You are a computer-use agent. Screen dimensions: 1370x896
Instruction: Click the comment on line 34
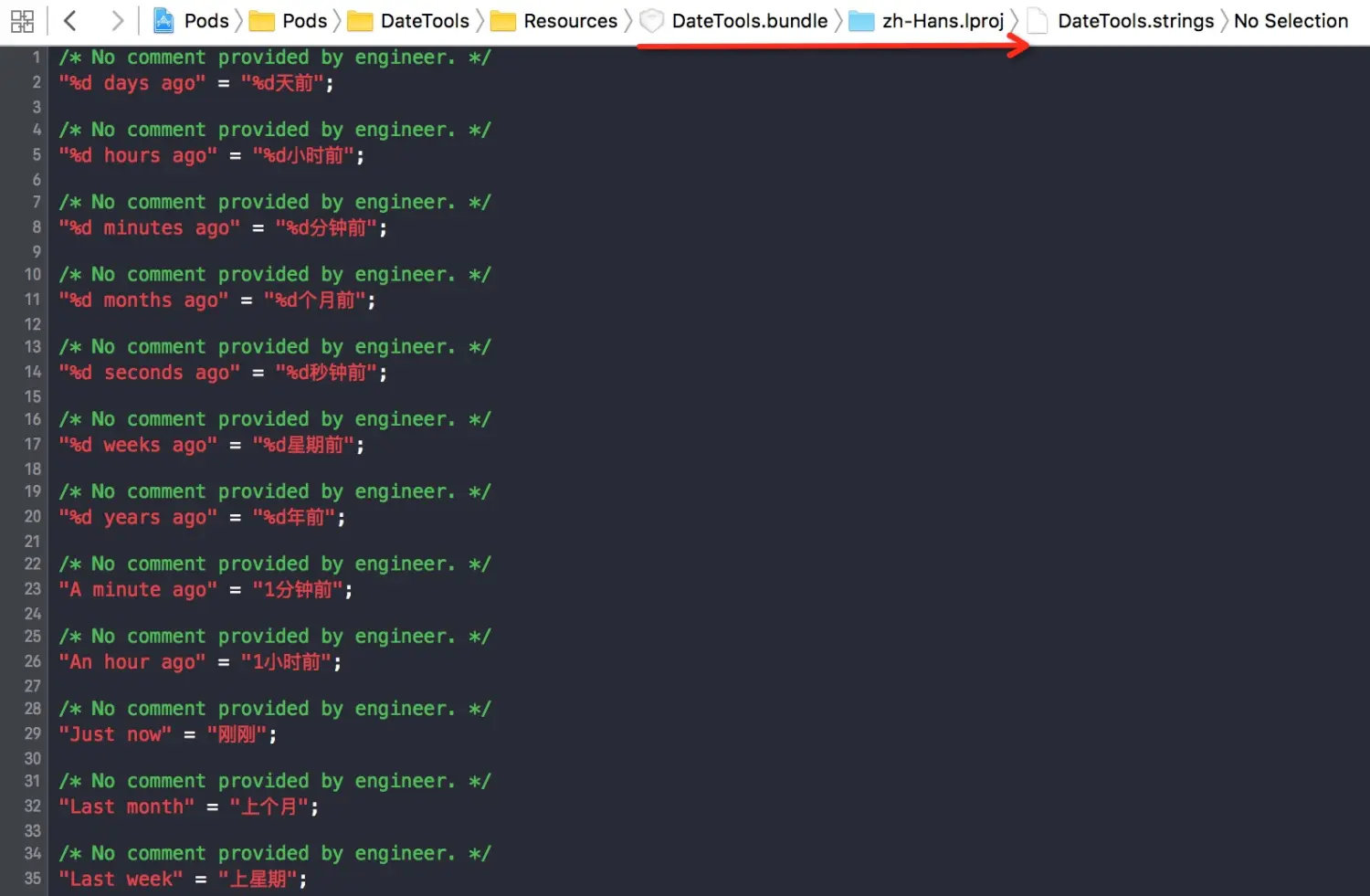[275, 853]
